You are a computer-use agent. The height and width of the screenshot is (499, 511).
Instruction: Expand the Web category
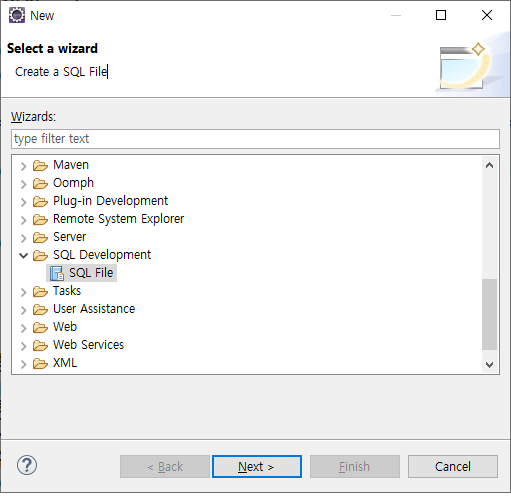23,328
